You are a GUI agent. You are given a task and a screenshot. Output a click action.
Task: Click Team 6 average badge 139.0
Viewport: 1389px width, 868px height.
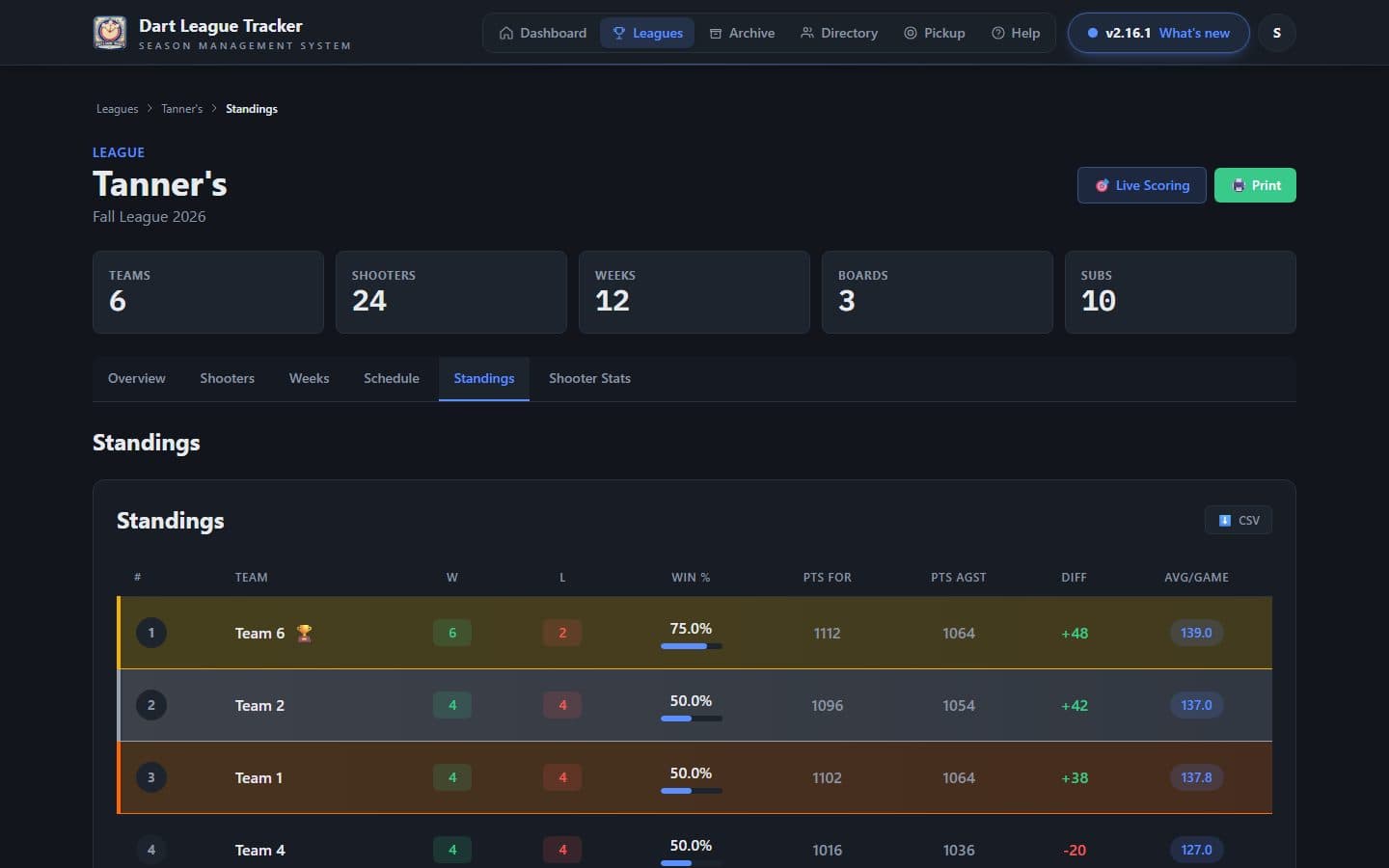1197,633
